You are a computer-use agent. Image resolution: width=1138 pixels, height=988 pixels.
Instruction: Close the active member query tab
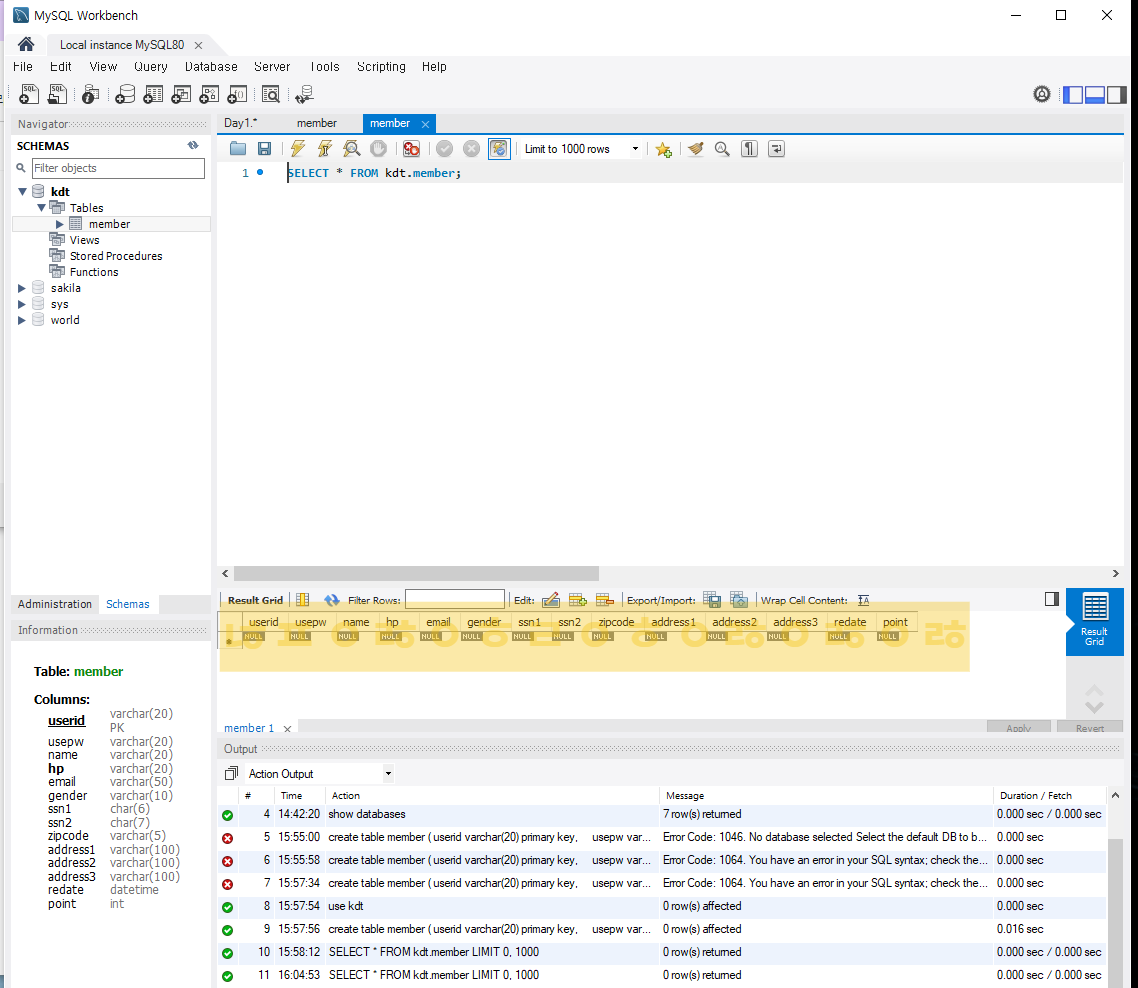click(425, 124)
